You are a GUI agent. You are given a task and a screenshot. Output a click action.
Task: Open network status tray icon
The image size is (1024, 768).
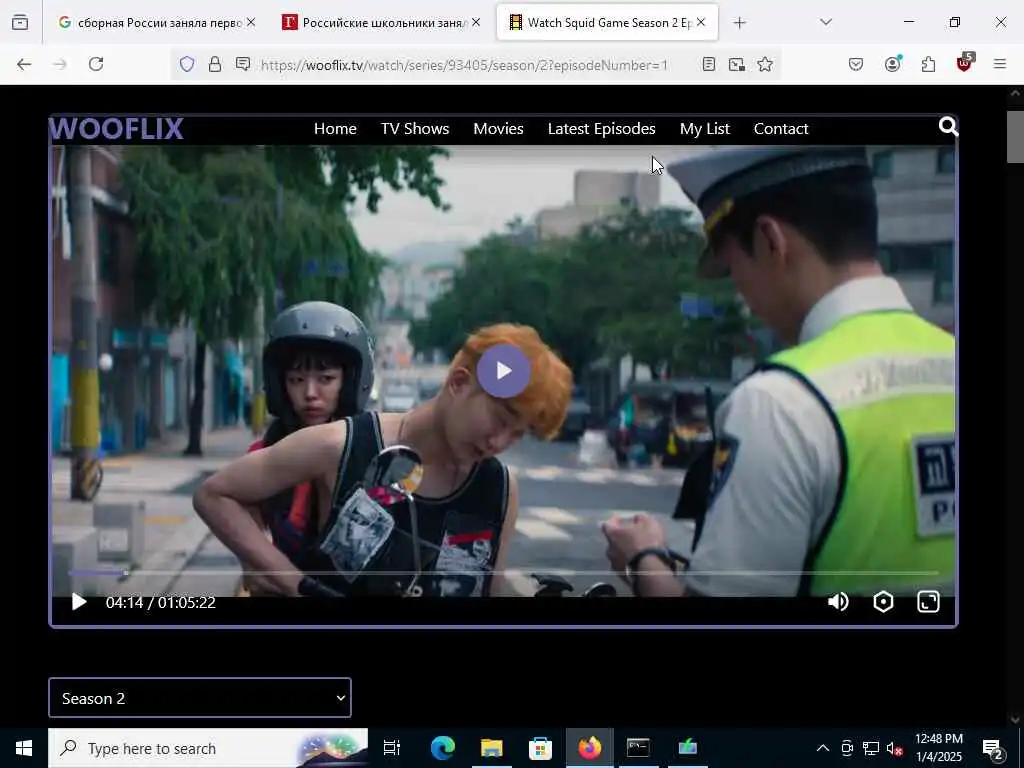coord(871,748)
